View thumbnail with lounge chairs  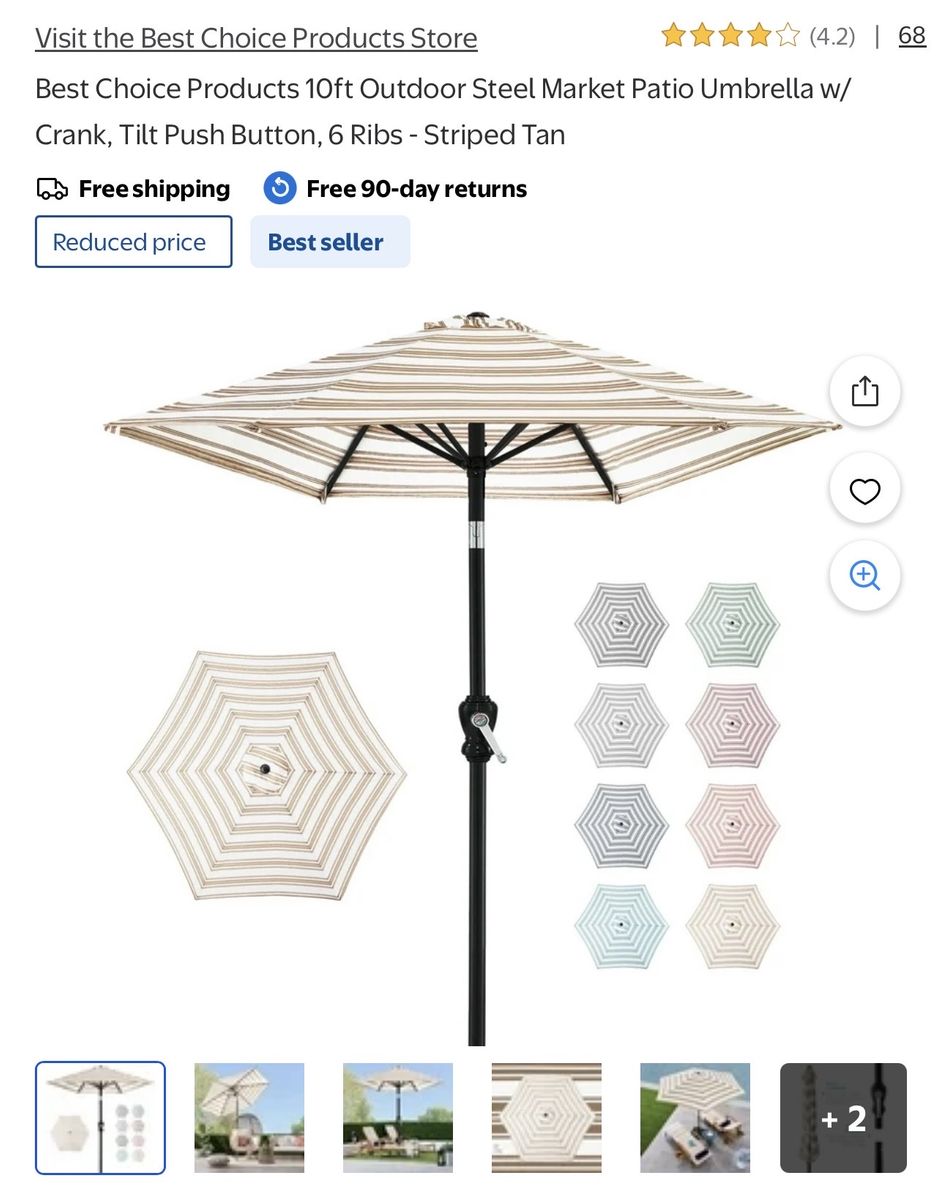pos(398,1118)
